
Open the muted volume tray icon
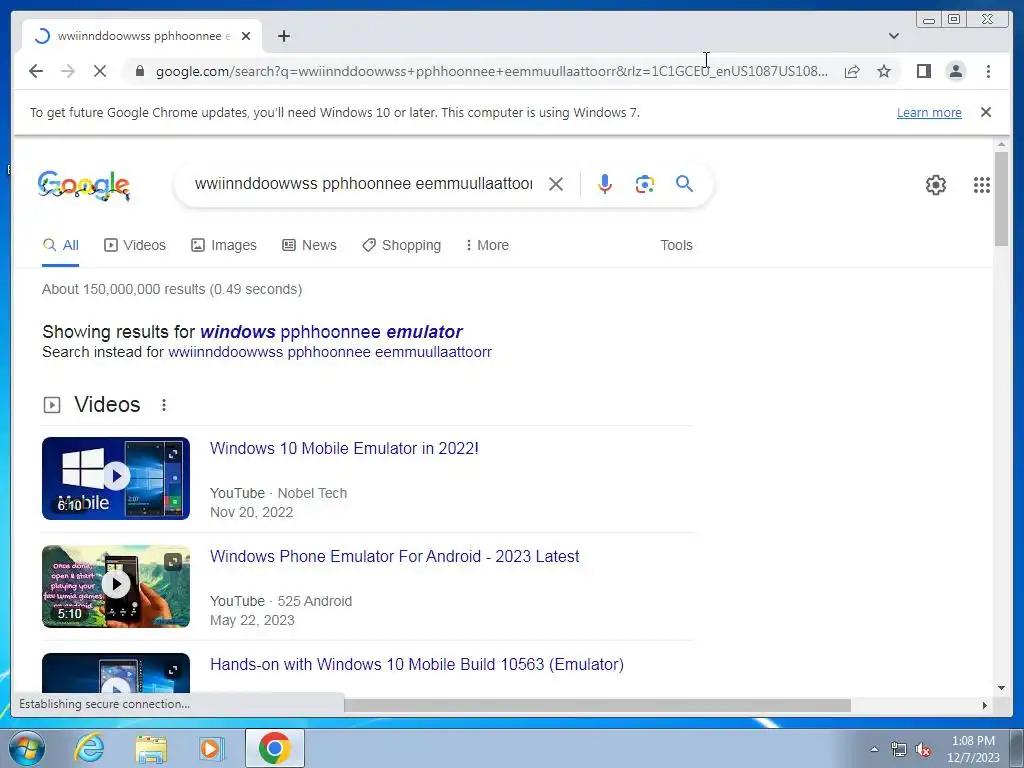tap(923, 749)
